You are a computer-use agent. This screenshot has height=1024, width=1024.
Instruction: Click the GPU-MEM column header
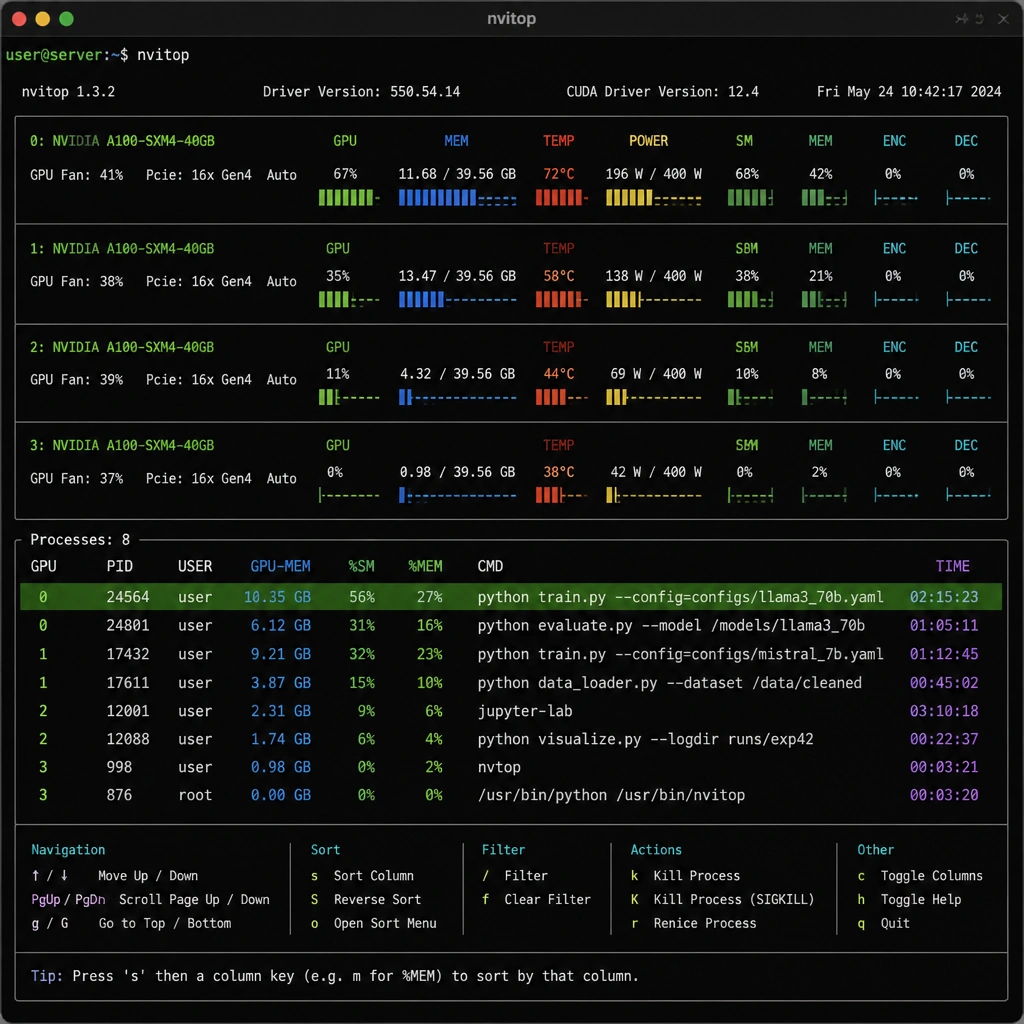click(x=280, y=566)
